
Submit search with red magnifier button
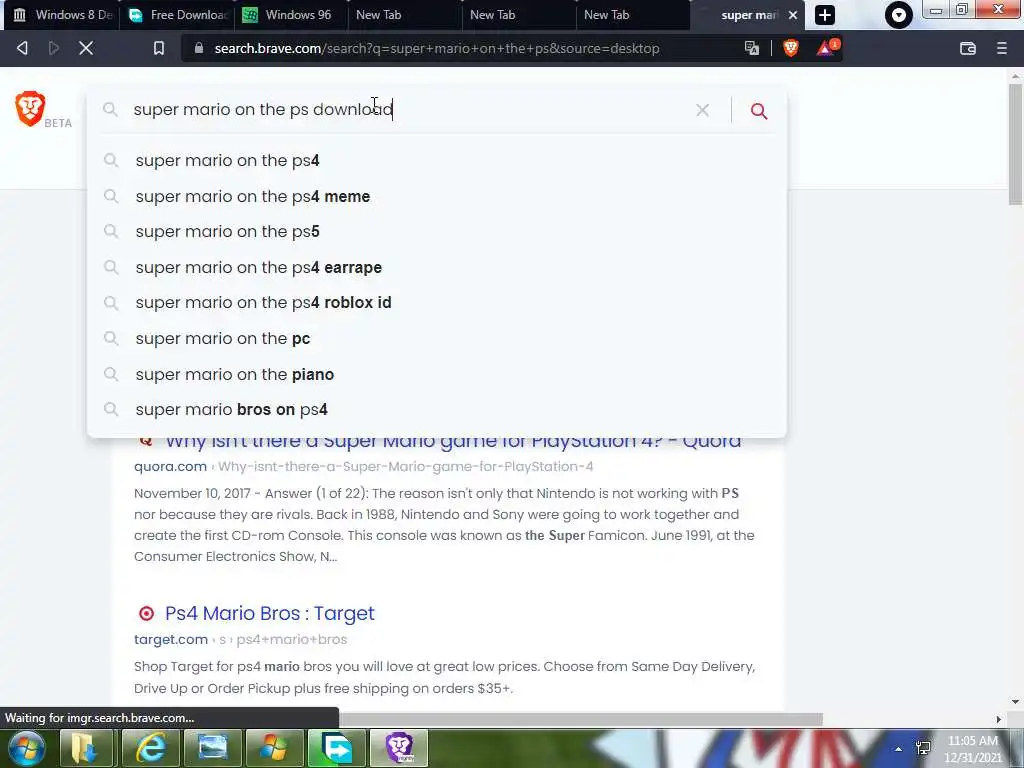[758, 110]
